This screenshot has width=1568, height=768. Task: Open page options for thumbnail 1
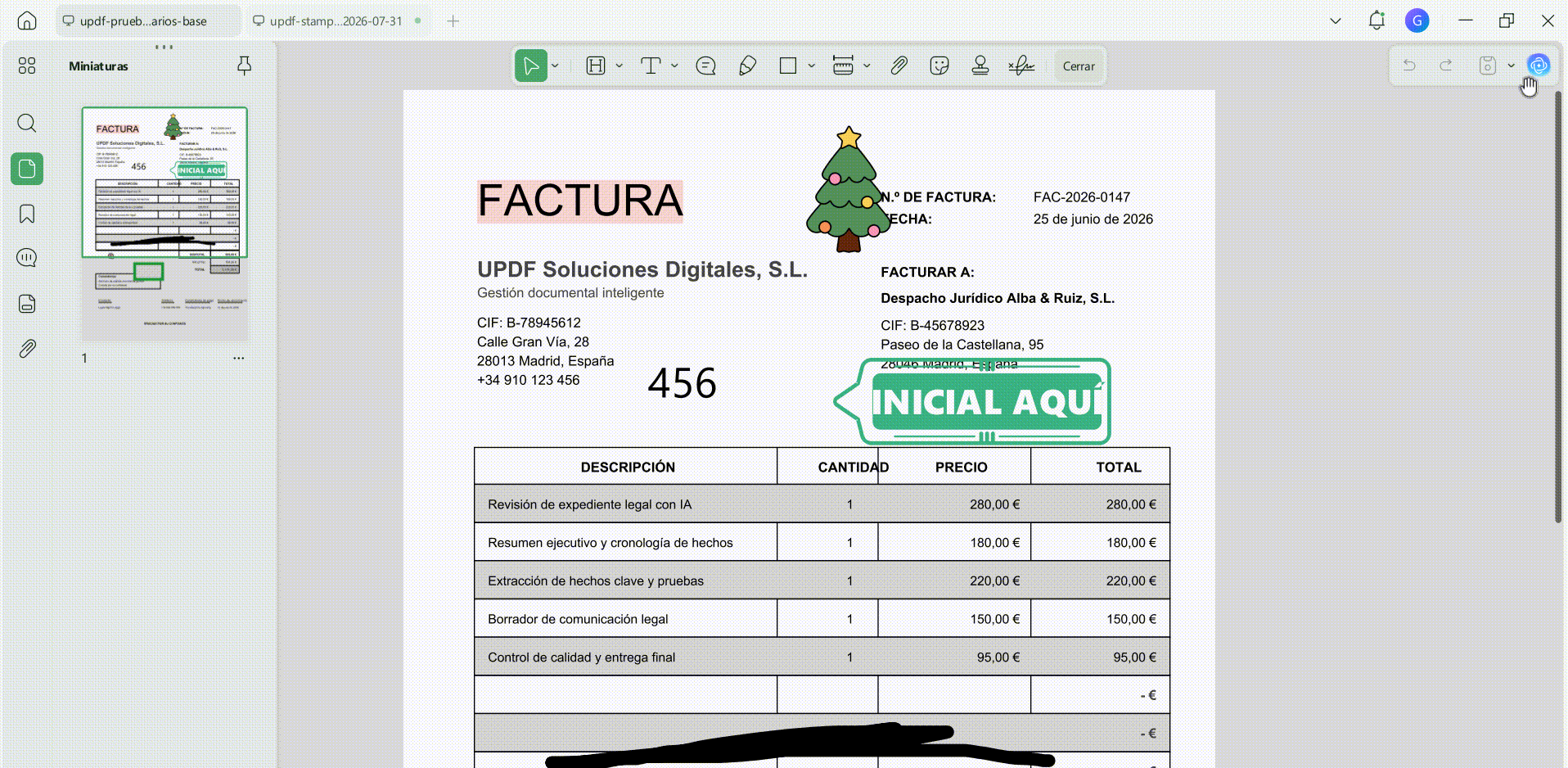238,358
